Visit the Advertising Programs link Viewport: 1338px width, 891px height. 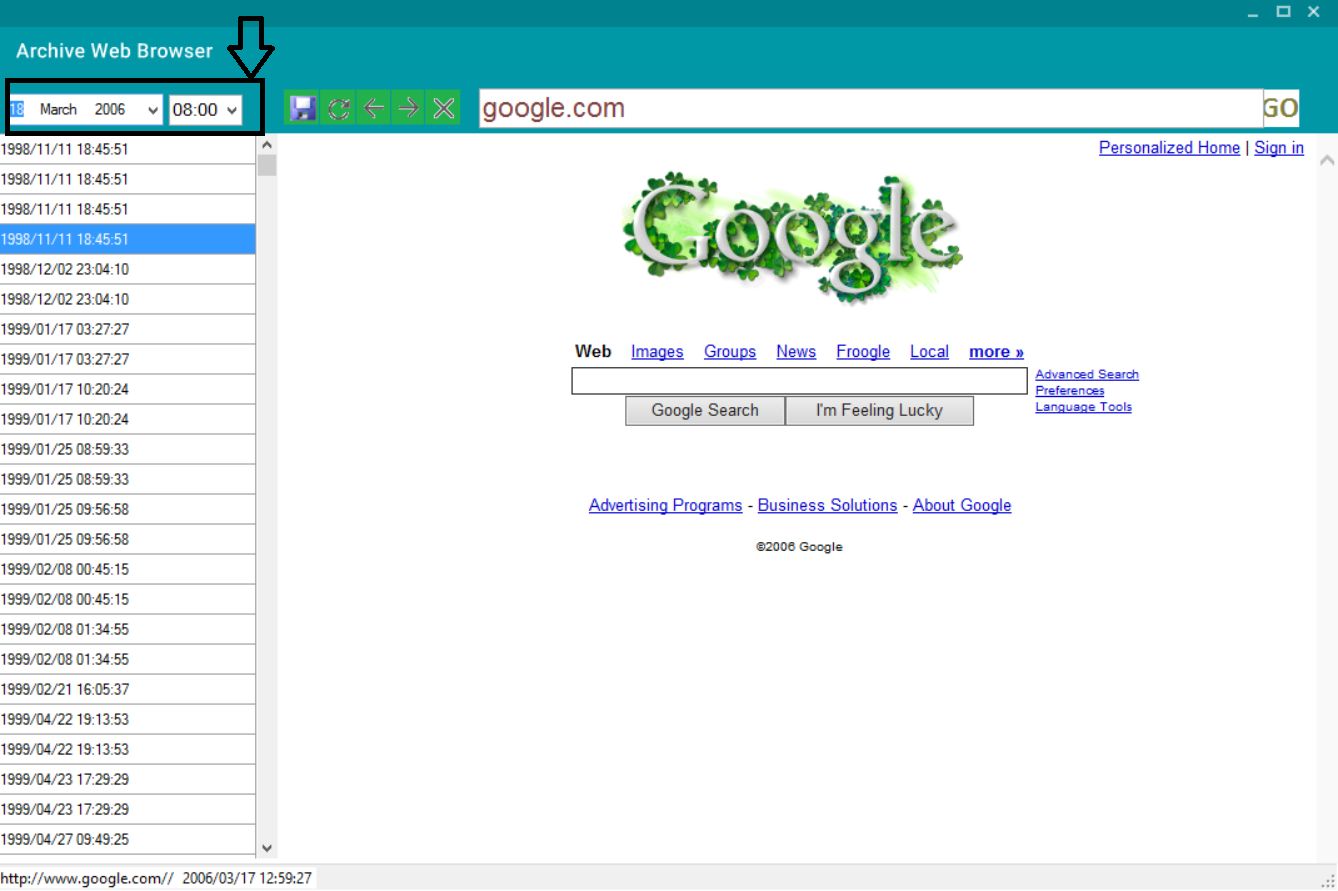click(x=665, y=505)
